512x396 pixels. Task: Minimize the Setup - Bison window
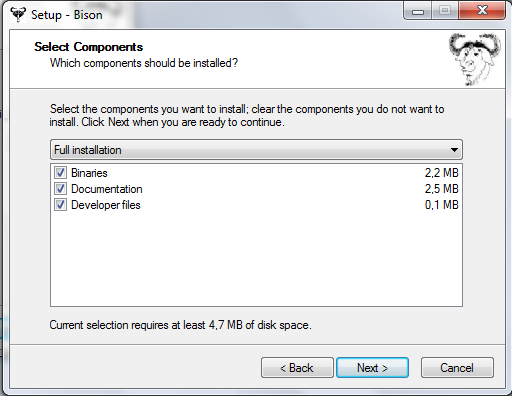[418, 11]
